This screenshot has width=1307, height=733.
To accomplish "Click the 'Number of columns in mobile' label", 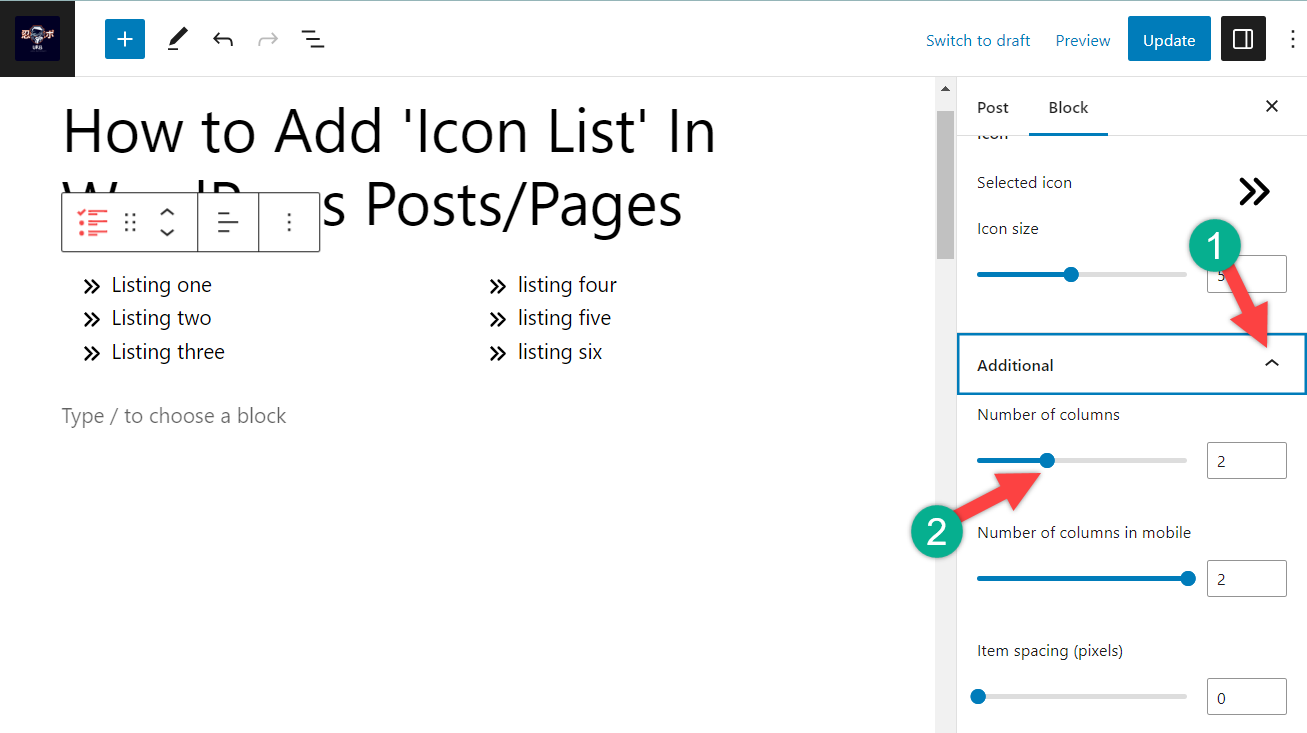I will [x=1084, y=532].
